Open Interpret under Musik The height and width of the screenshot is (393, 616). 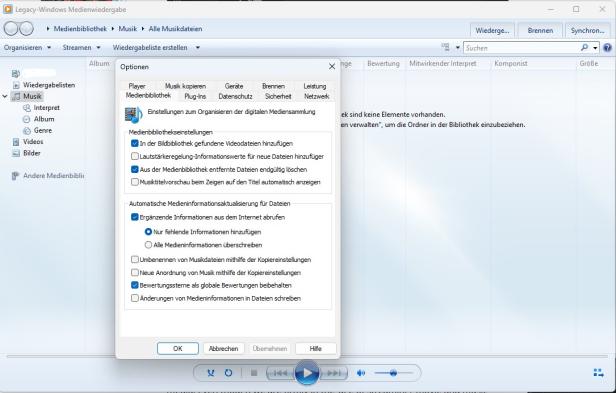[46, 108]
